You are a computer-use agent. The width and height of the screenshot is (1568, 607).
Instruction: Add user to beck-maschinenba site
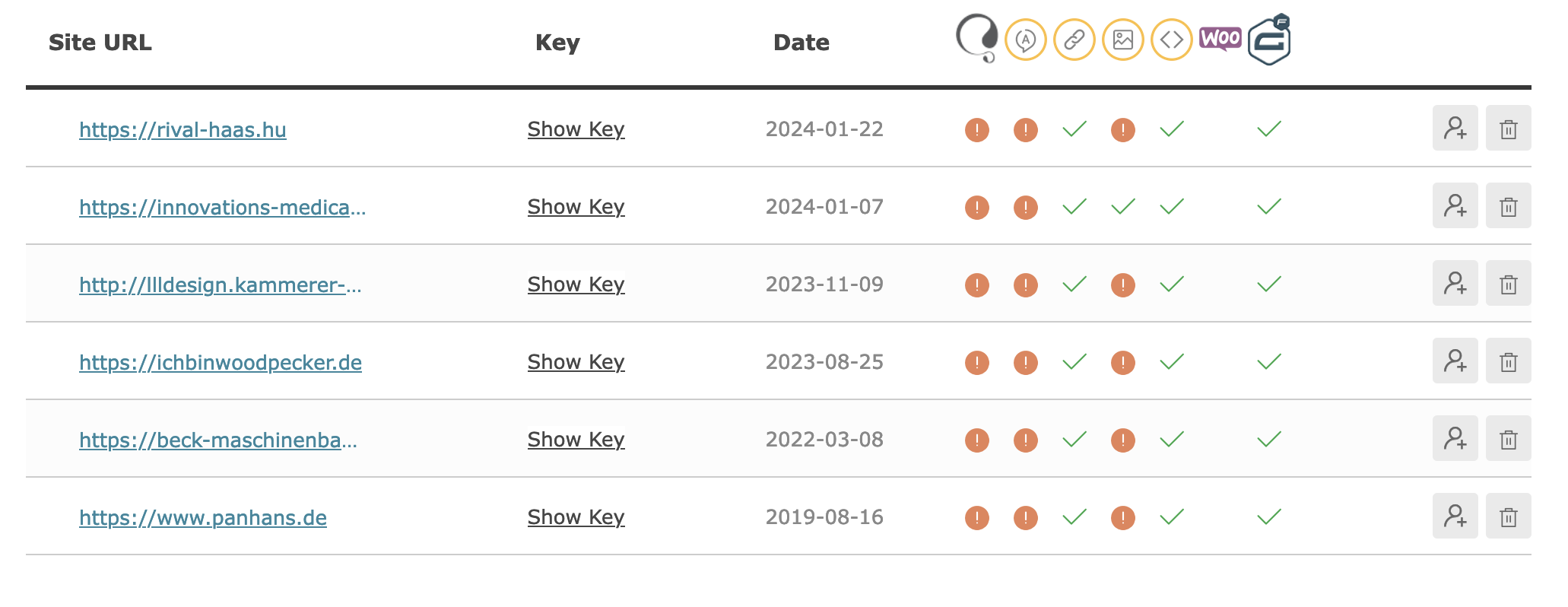1455,438
